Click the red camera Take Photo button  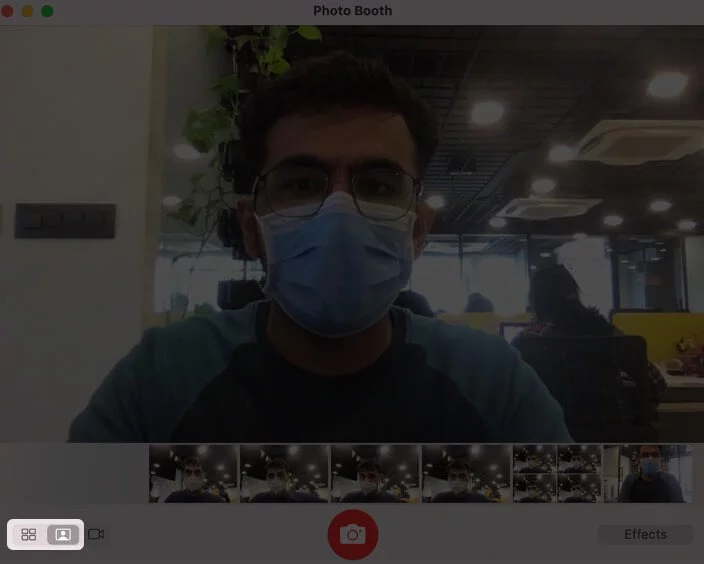click(353, 534)
